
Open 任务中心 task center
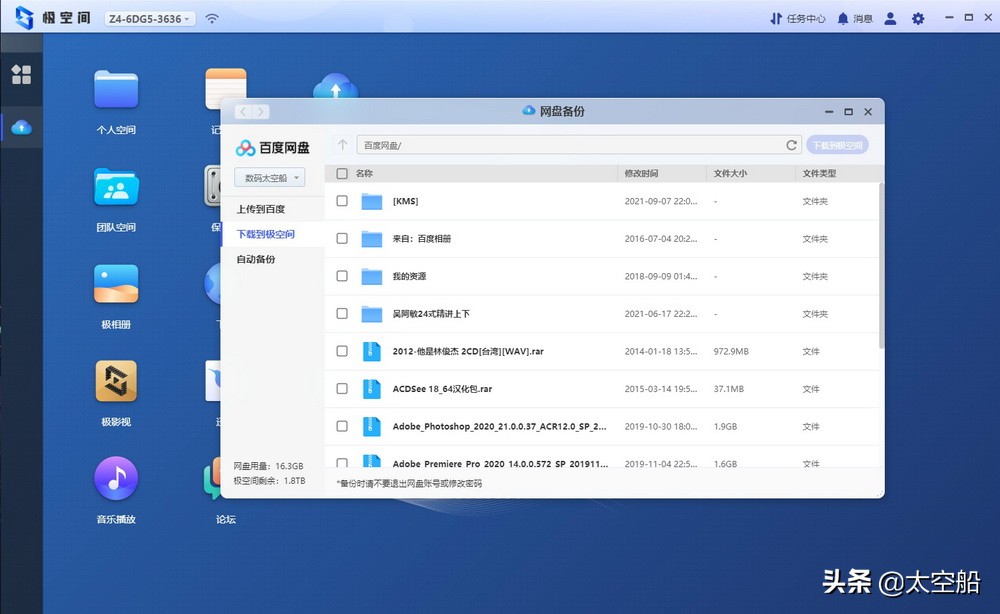click(797, 18)
